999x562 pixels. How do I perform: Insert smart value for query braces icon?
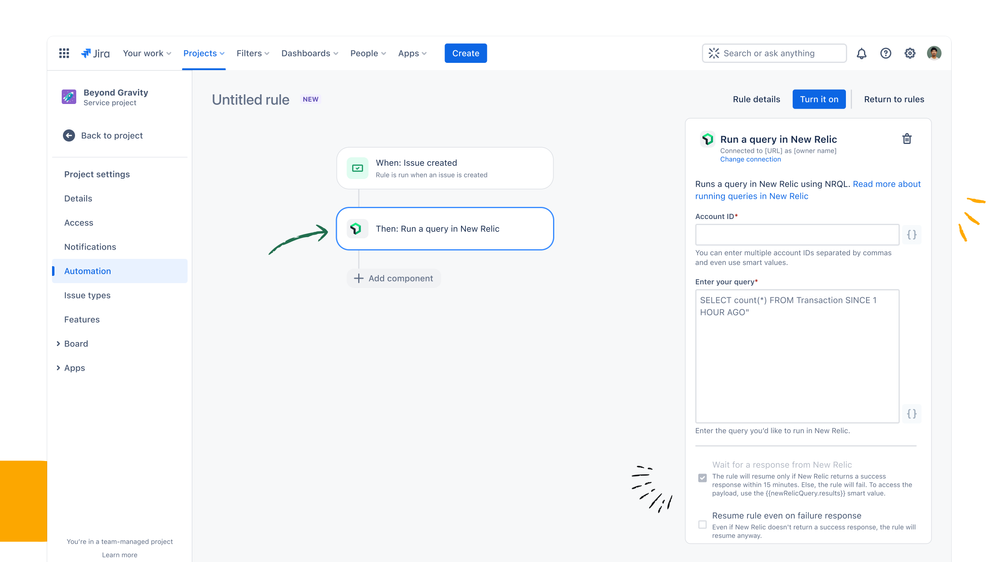pyautogui.click(x=912, y=414)
